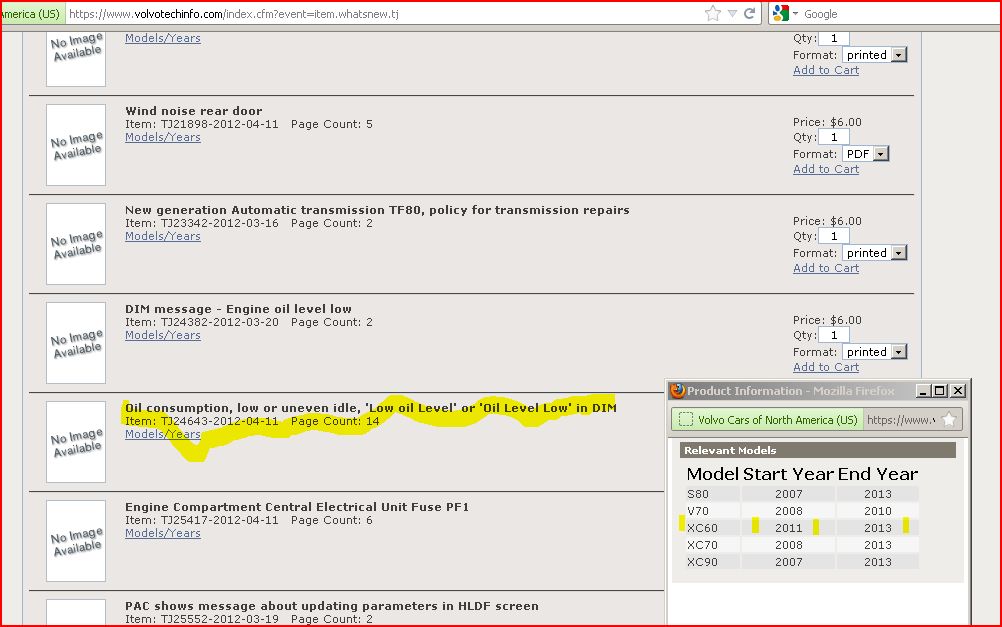Minimize the Product Information popup window
The image size is (1002, 627).
coord(923,391)
